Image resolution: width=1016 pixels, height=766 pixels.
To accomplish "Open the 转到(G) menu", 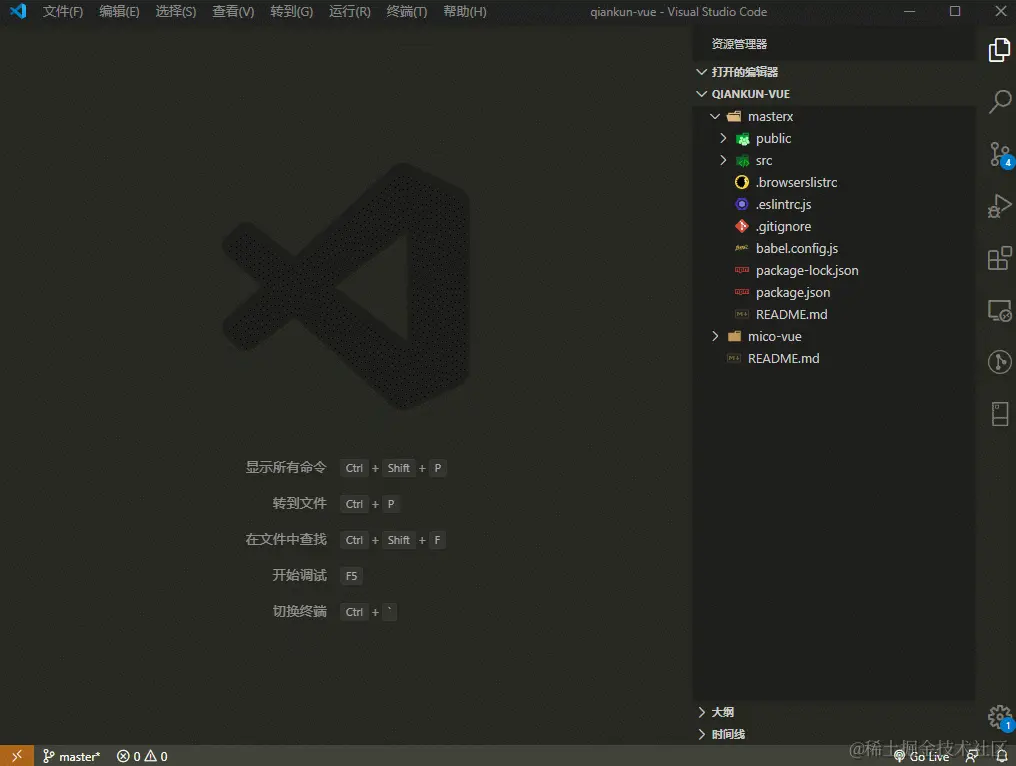I will coord(292,12).
